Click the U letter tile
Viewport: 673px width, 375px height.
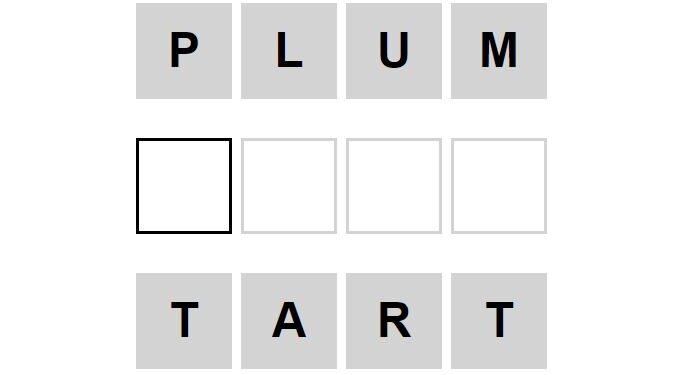tap(394, 51)
